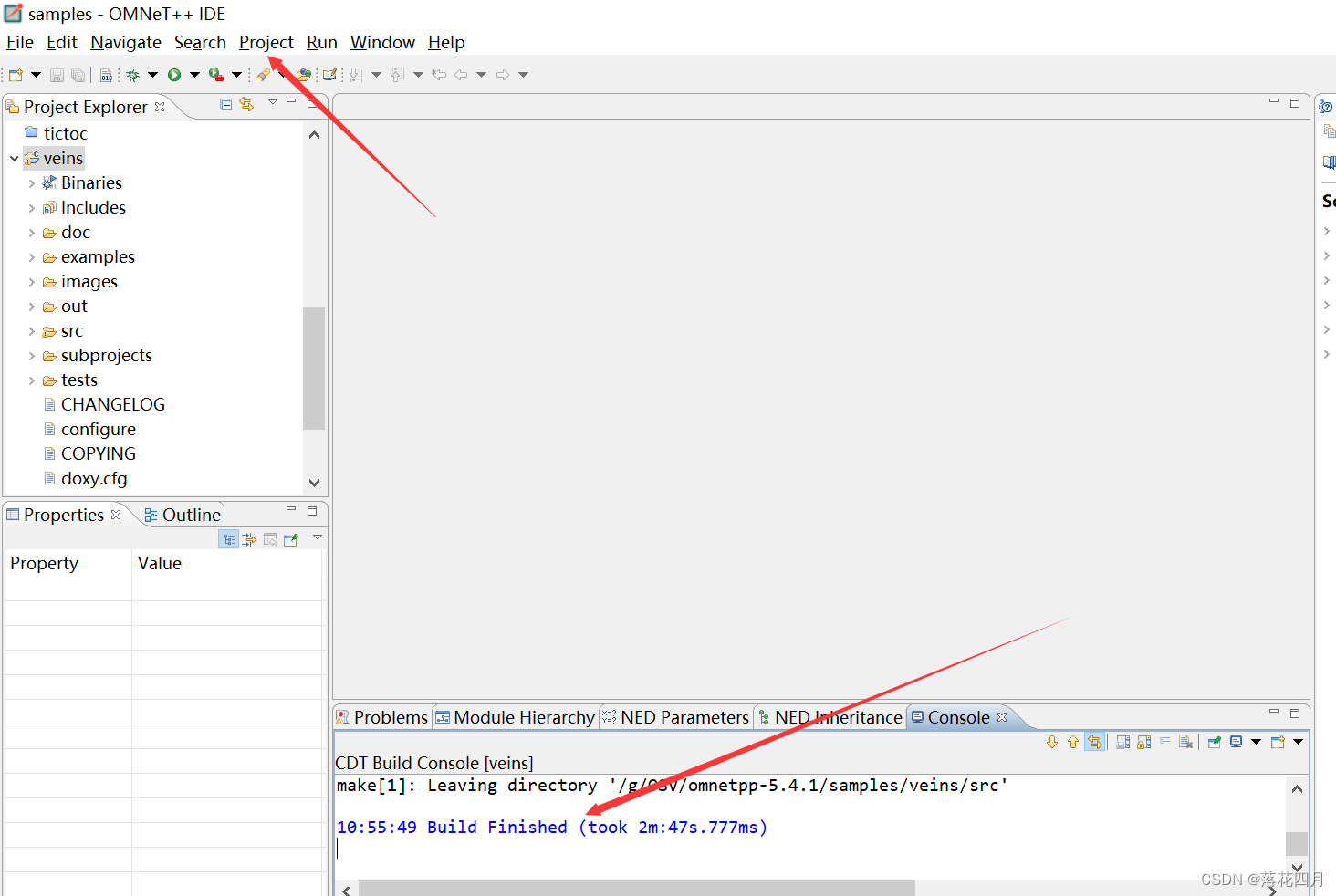
Task: Toggle Pin to Selection in Properties
Action: (x=291, y=539)
